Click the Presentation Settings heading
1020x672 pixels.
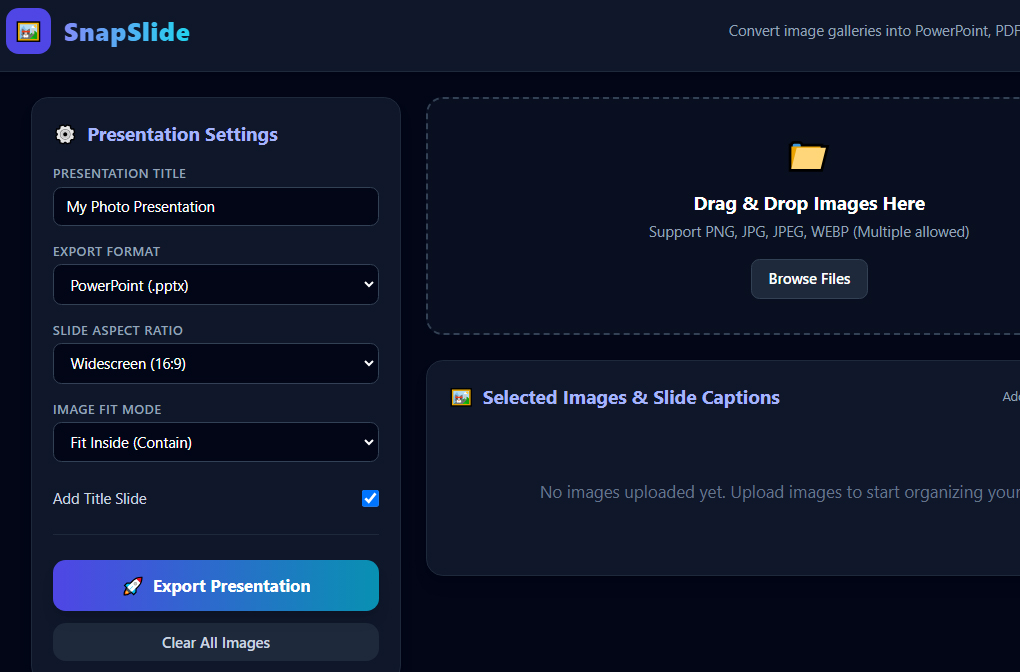pos(183,135)
